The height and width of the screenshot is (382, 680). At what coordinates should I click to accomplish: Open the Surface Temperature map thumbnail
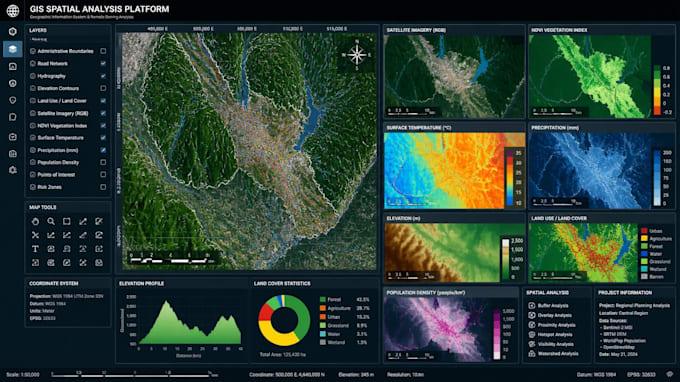click(454, 170)
